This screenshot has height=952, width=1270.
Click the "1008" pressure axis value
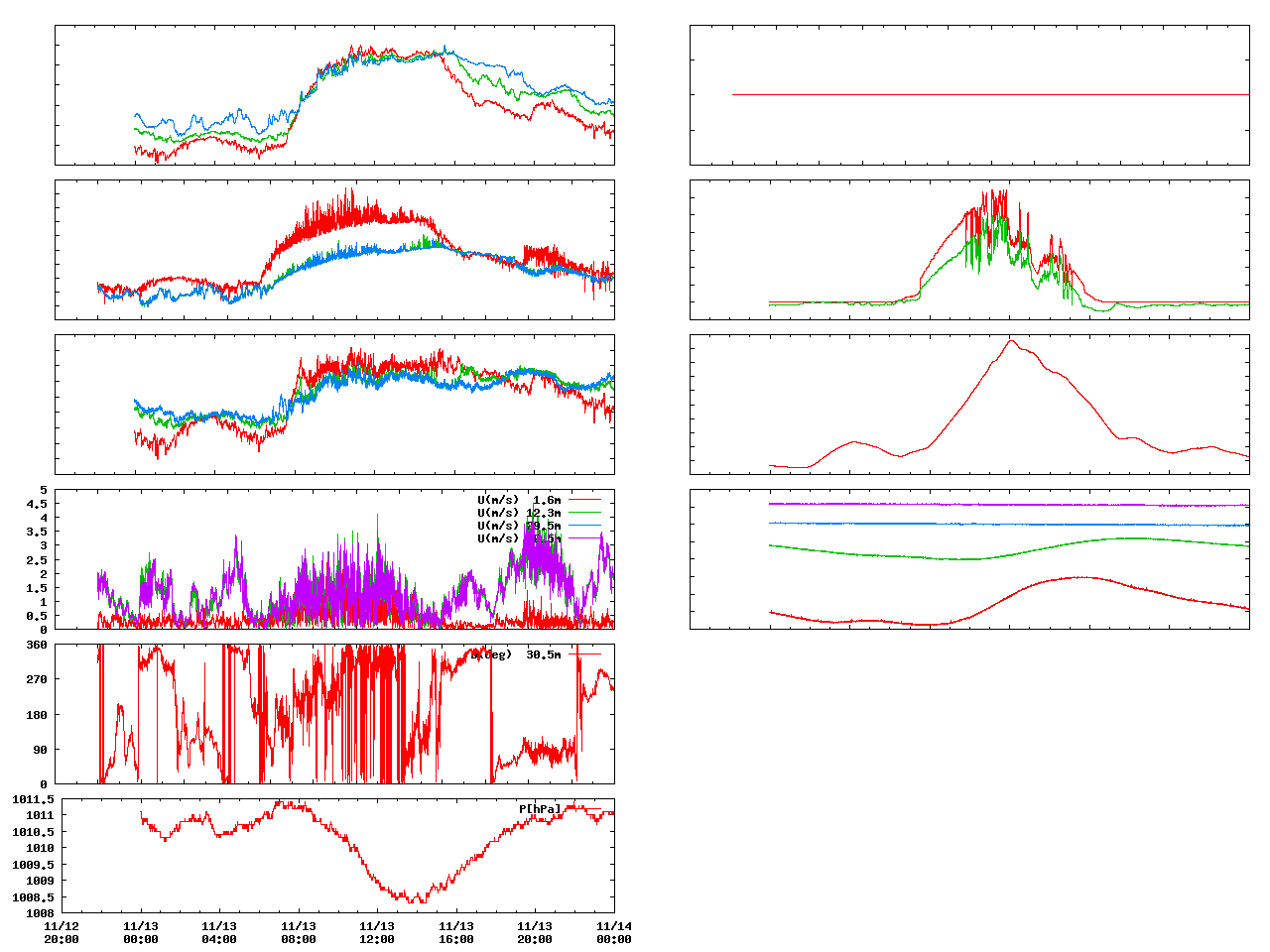pos(40,914)
